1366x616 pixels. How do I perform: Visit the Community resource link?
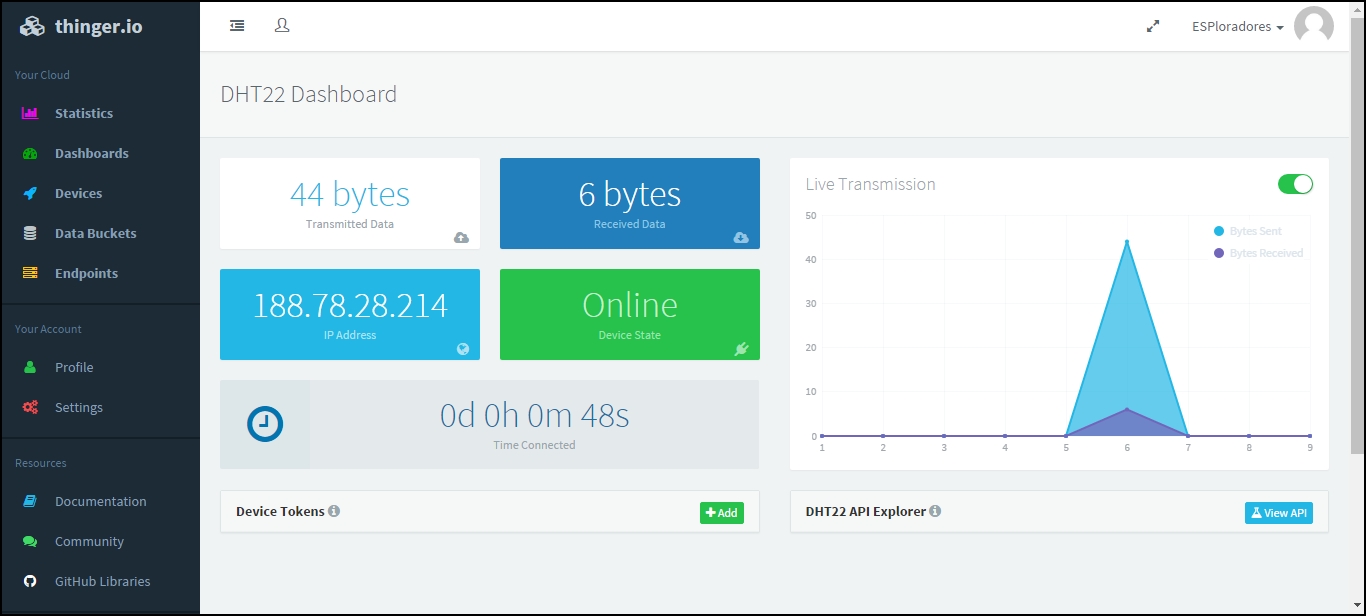[x=90, y=541]
